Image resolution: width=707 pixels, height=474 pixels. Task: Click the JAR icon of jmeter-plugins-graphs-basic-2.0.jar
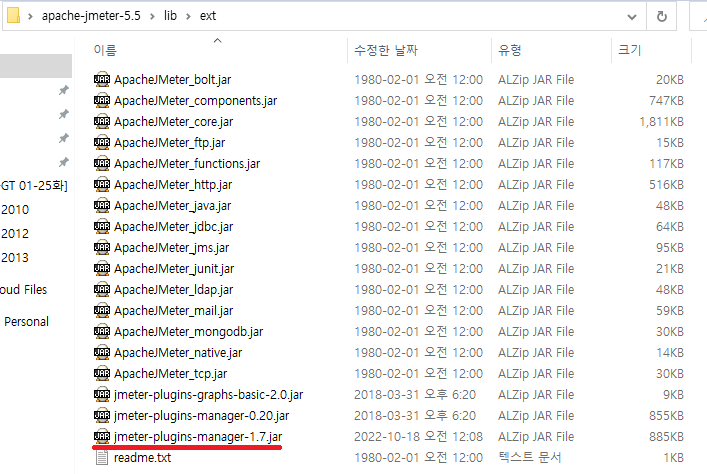click(102, 394)
